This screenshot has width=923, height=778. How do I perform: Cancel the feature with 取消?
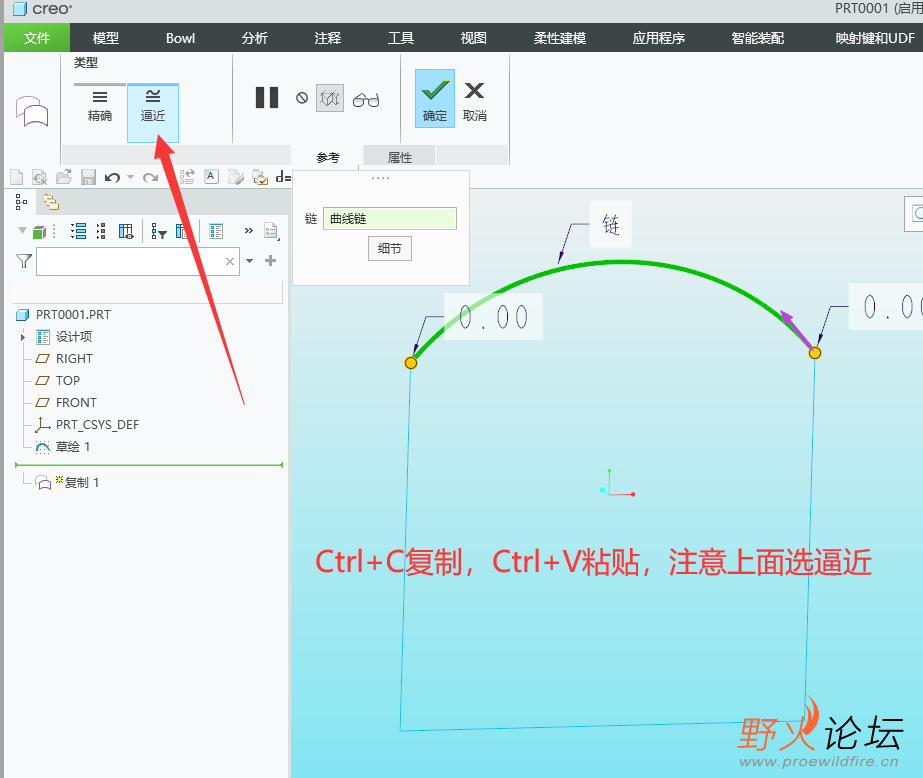[474, 101]
